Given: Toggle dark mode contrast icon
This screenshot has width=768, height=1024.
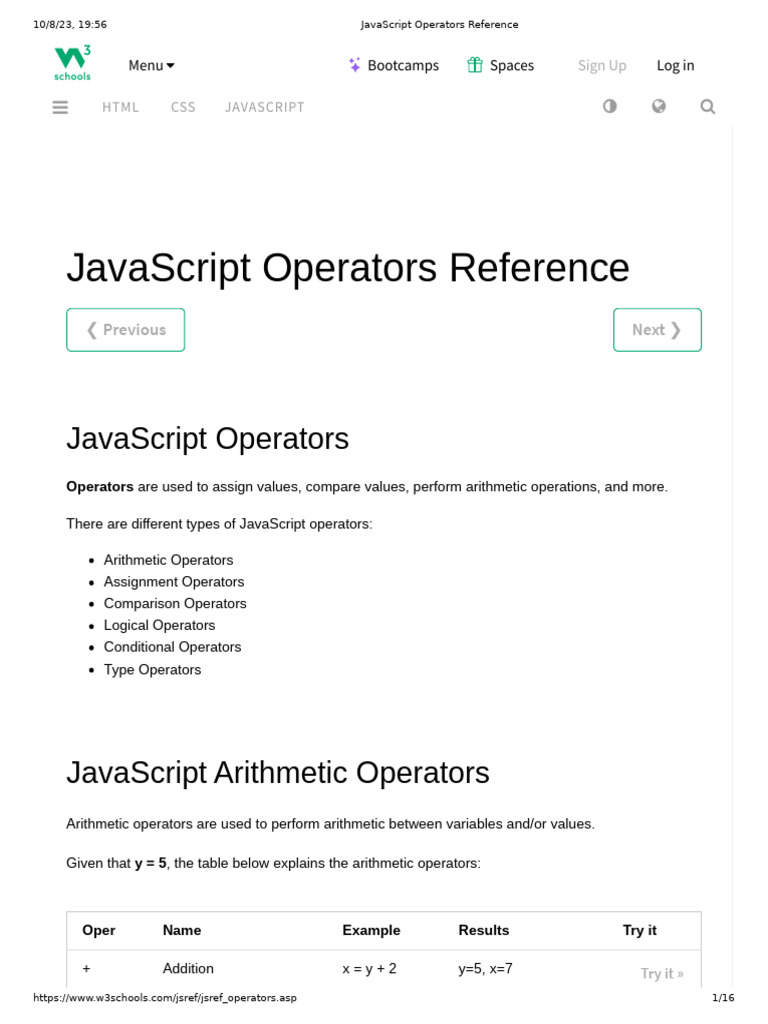Looking at the screenshot, I should (x=610, y=106).
